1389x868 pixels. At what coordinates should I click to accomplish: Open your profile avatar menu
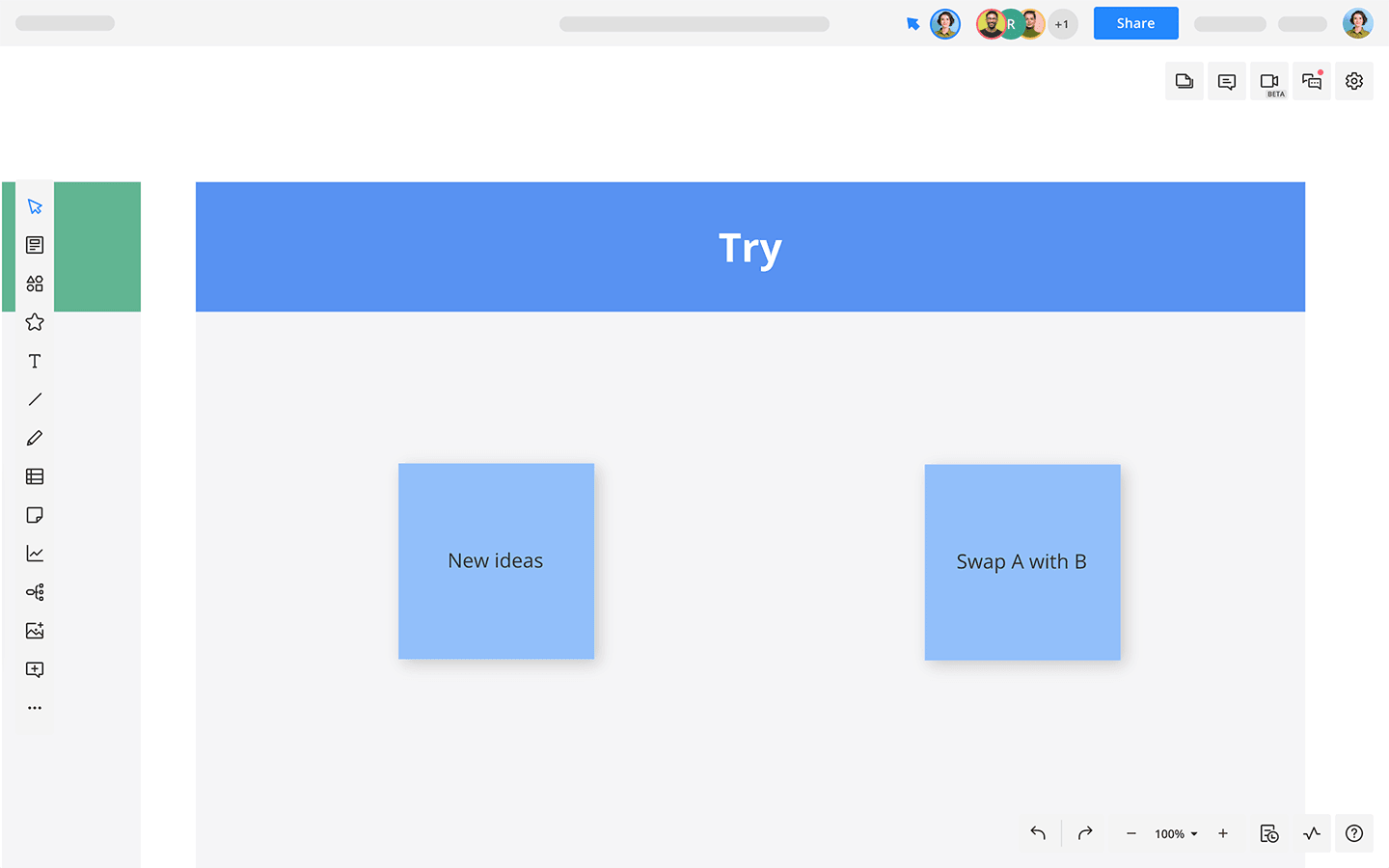click(1357, 23)
